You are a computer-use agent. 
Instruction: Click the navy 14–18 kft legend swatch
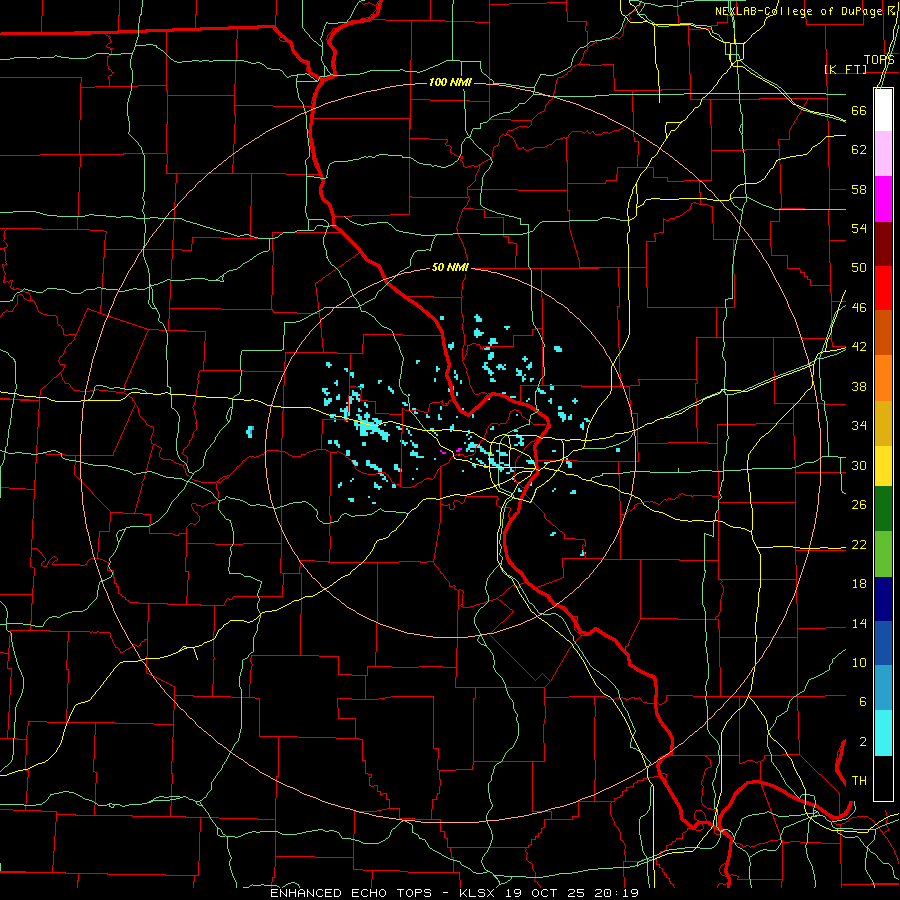tap(883, 599)
